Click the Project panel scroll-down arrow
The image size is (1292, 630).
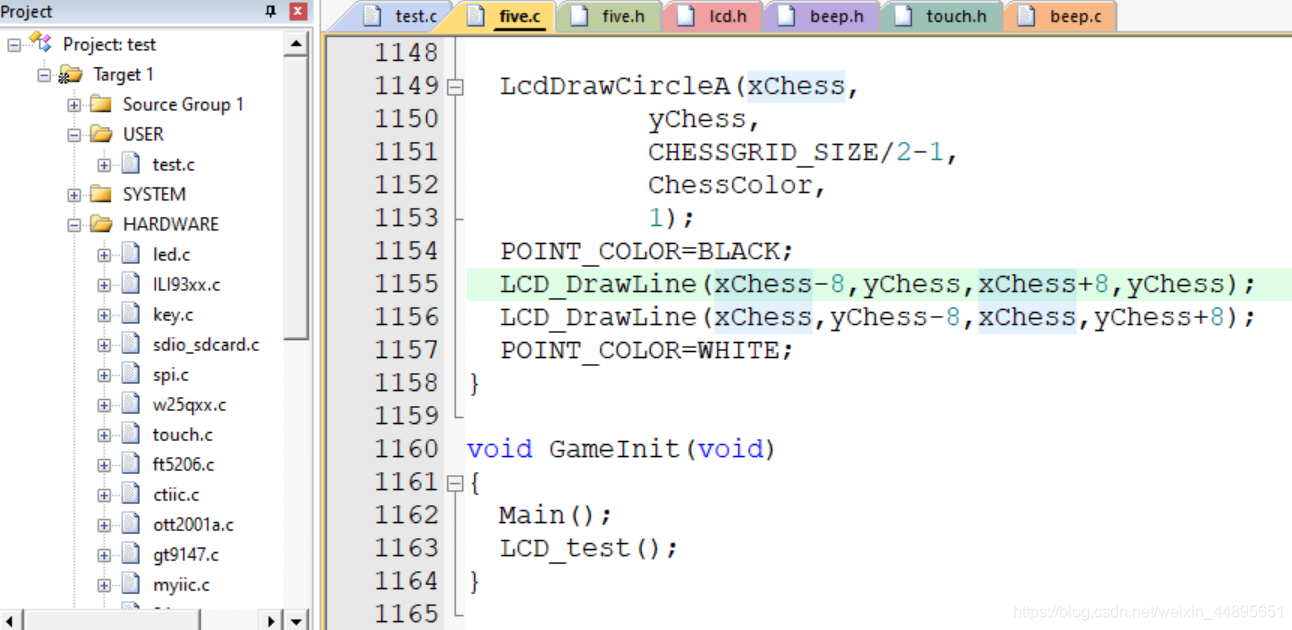pyautogui.click(x=296, y=620)
